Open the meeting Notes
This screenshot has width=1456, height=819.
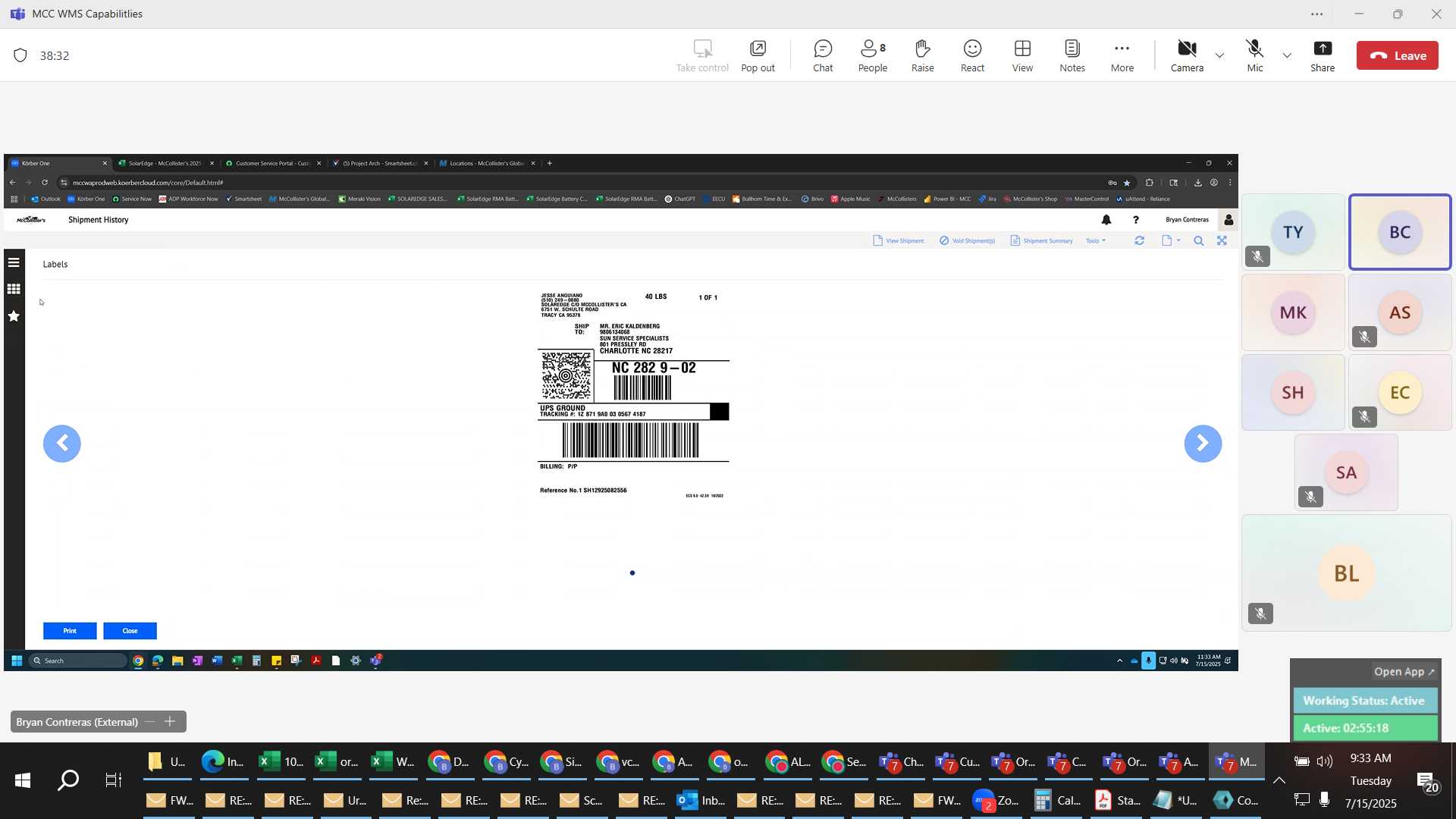point(1072,56)
